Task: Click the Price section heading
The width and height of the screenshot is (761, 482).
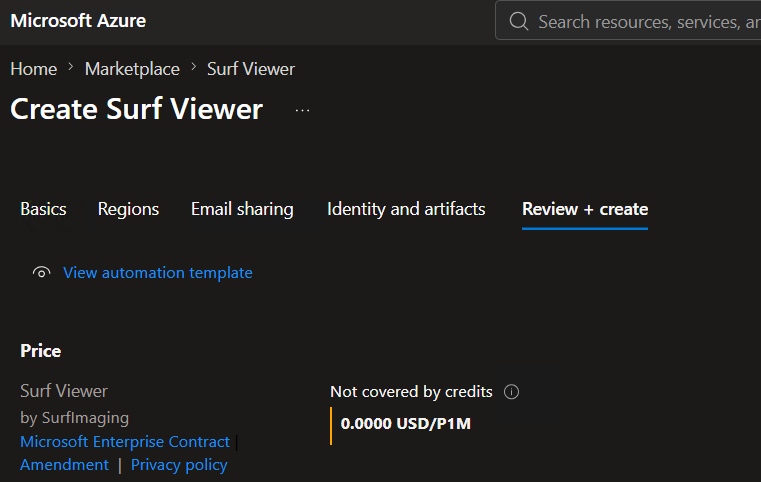Action: coord(41,351)
